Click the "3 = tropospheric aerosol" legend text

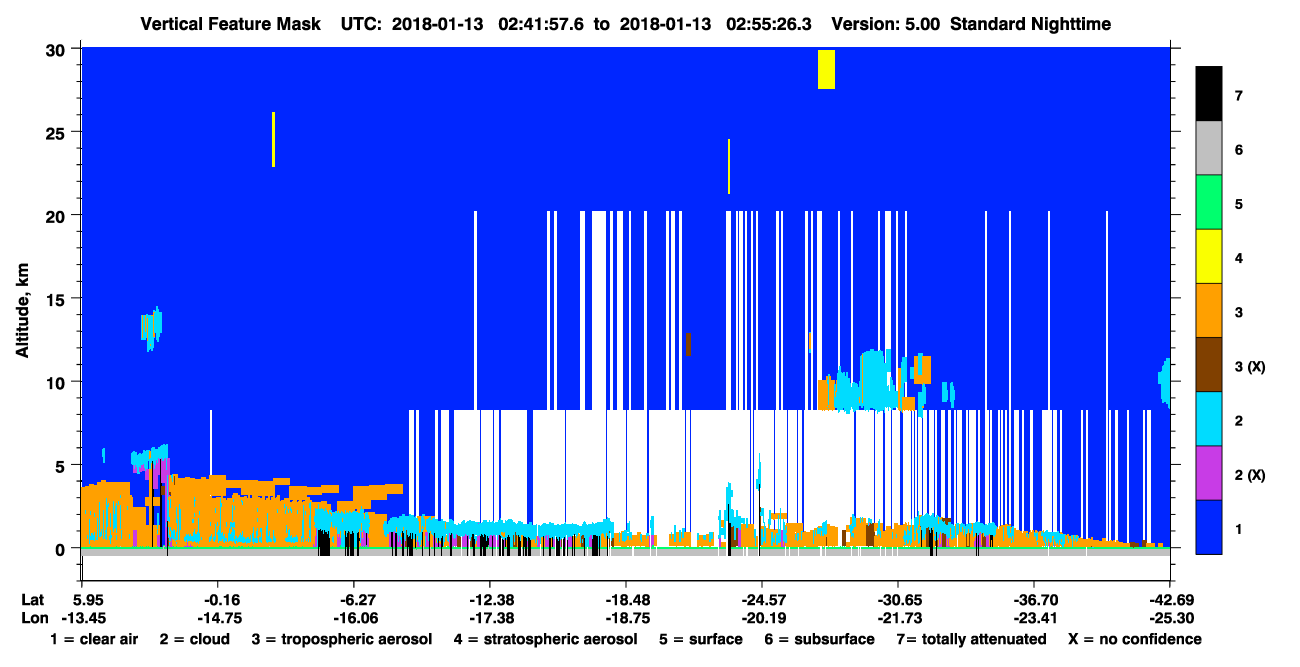(x=342, y=639)
